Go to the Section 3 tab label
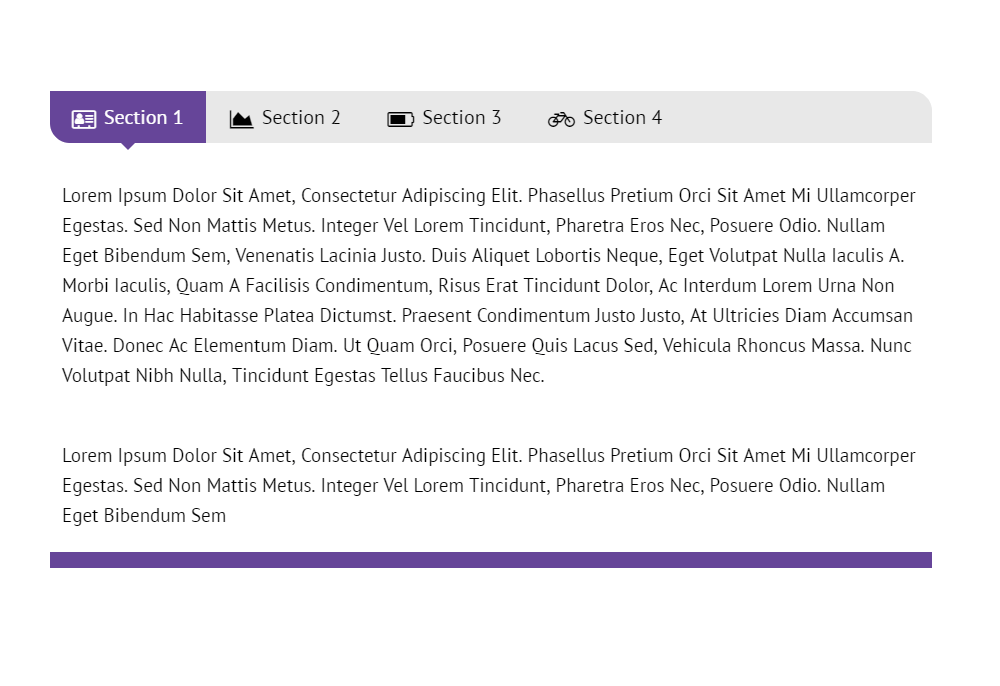Image resolution: width=1000 pixels, height=686 pixels. 461,118
